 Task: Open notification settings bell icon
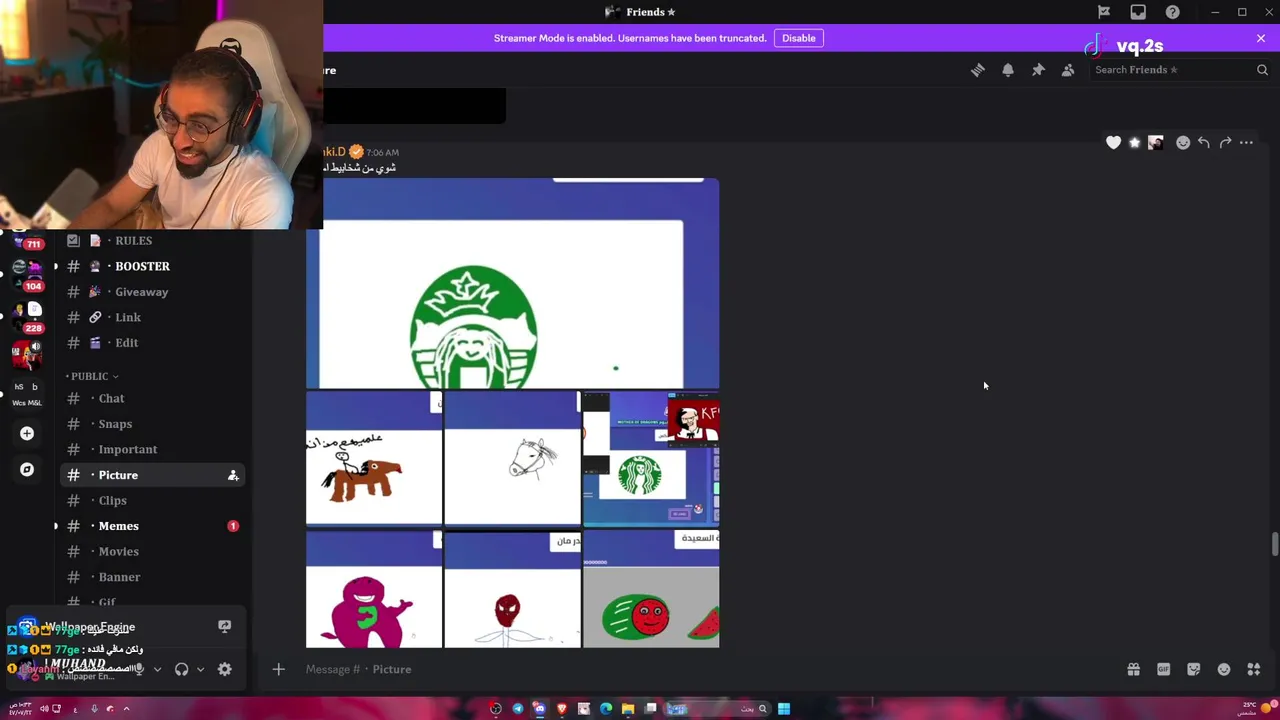click(1008, 70)
